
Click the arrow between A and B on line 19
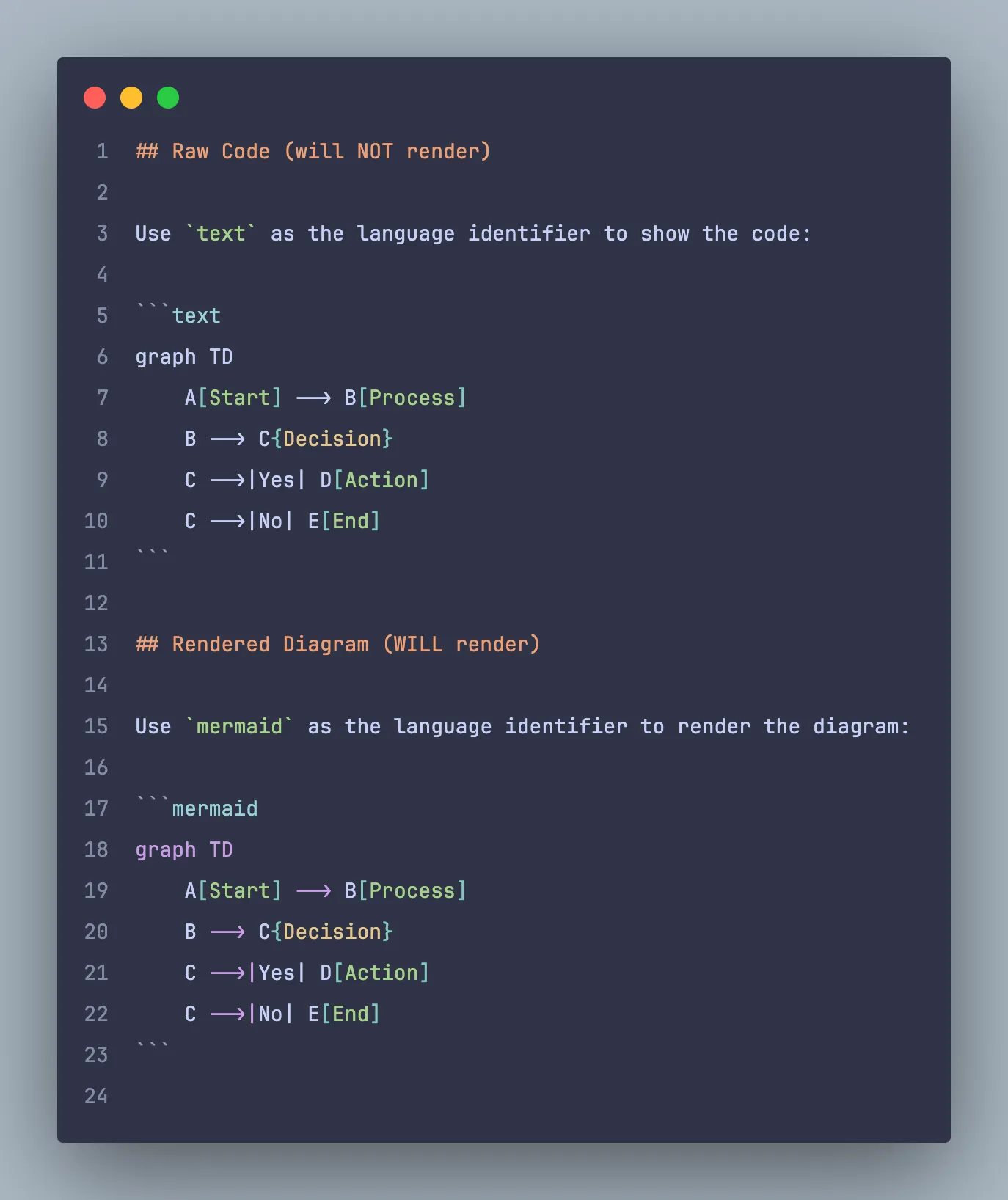(x=313, y=890)
